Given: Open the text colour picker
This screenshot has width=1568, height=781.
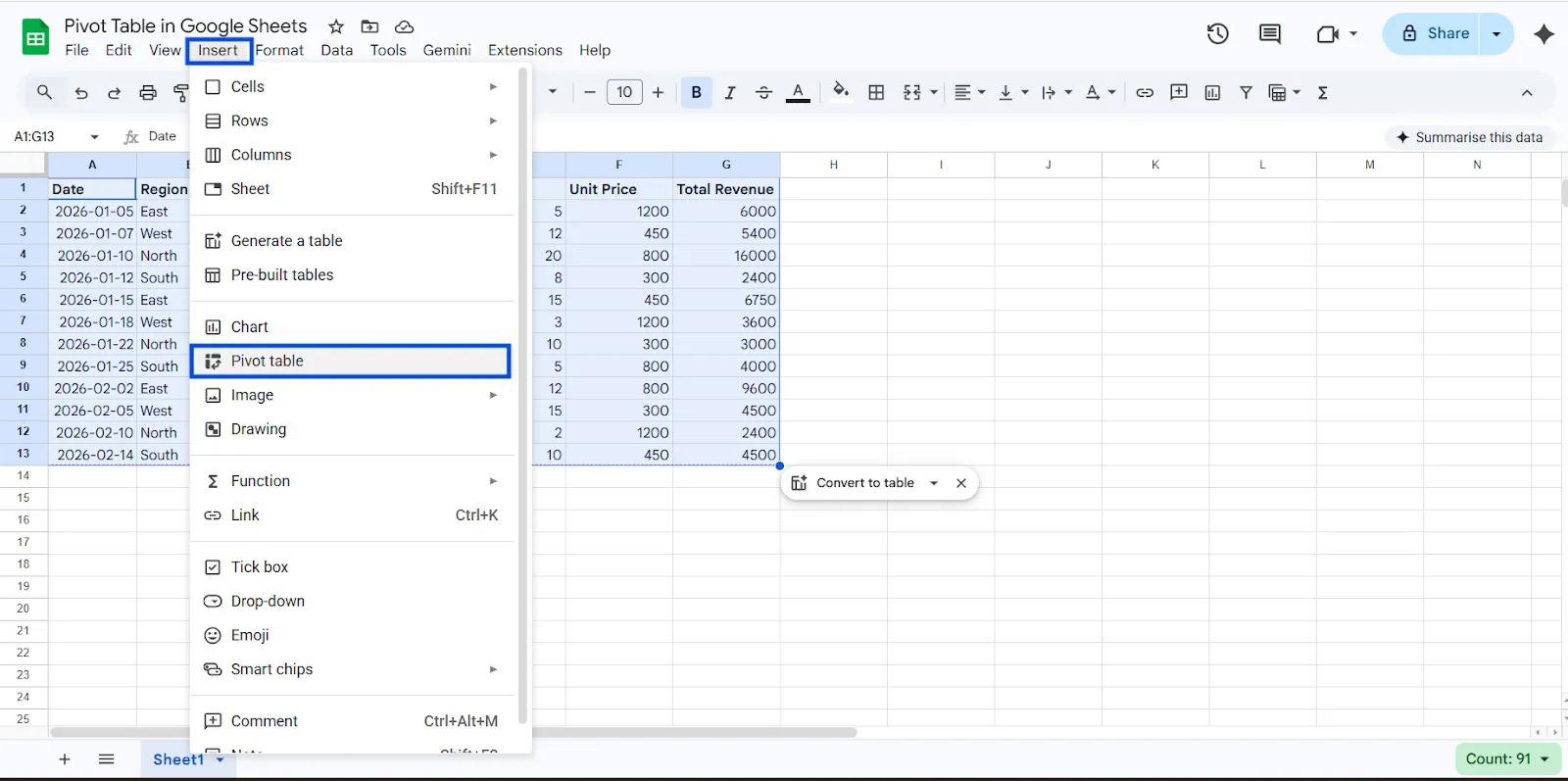Looking at the screenshot, I should pos(799,92).
